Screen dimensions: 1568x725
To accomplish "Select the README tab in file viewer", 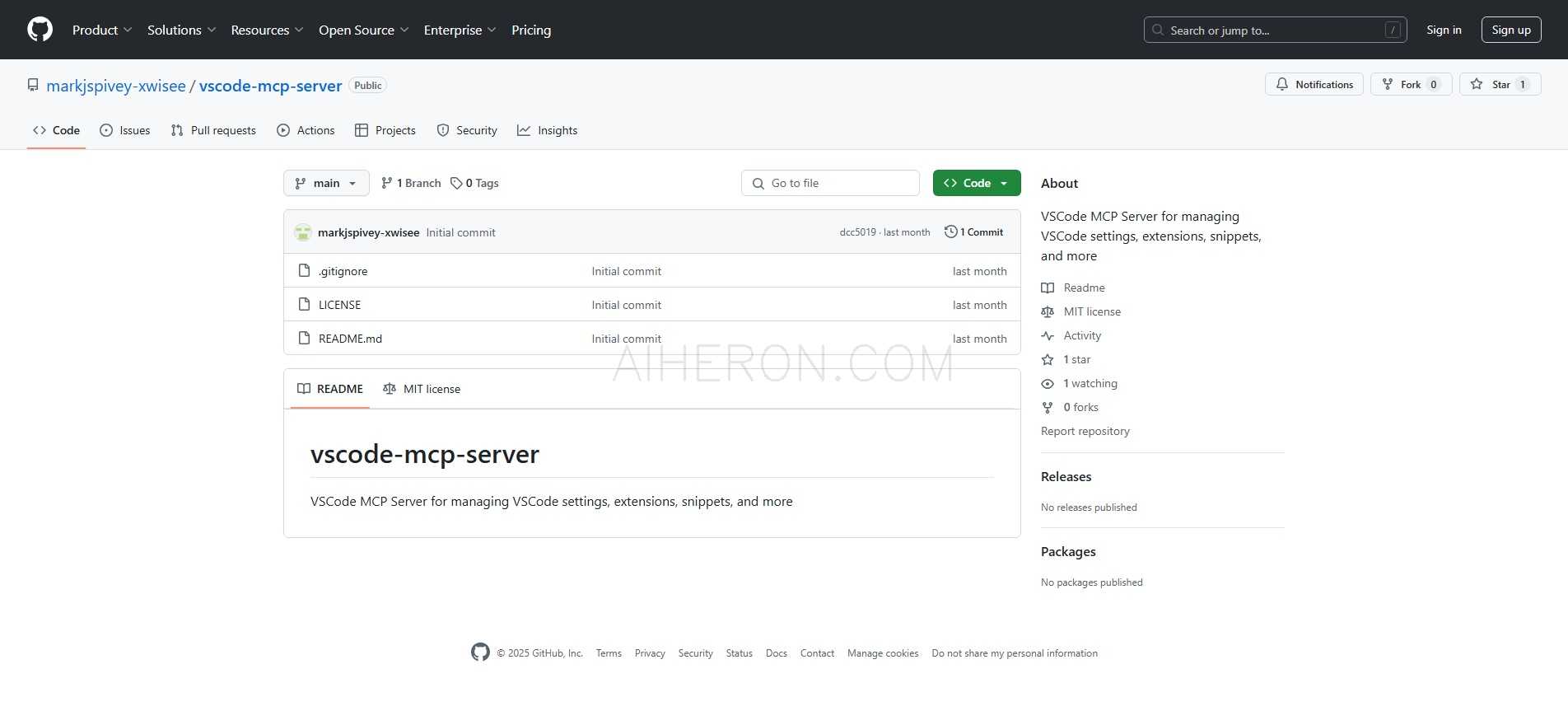I will (330, 389).
